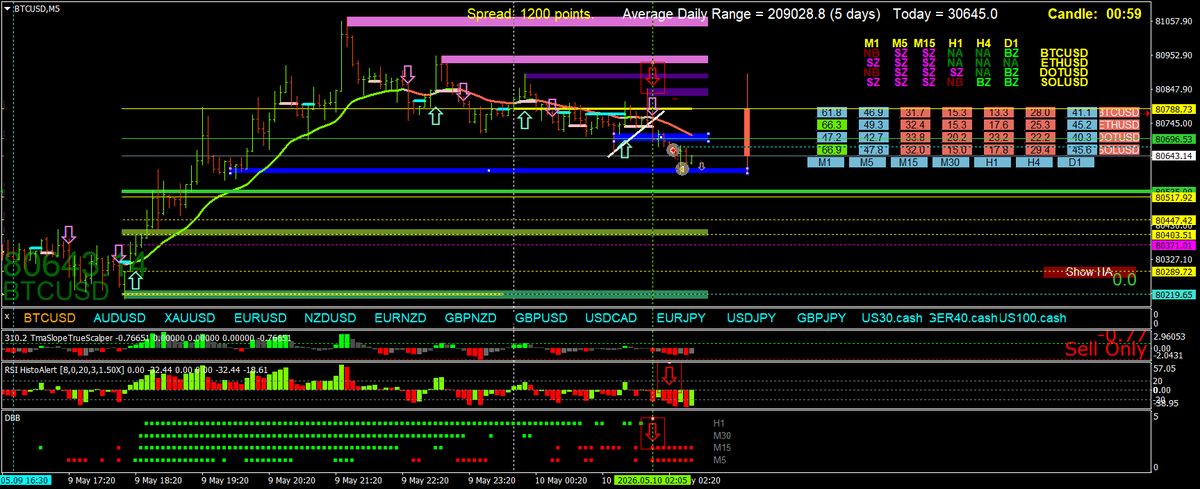The image size is (1200, 489).
Task: Switch to the M30 timeframe button
Action: (x=949, y=161)
